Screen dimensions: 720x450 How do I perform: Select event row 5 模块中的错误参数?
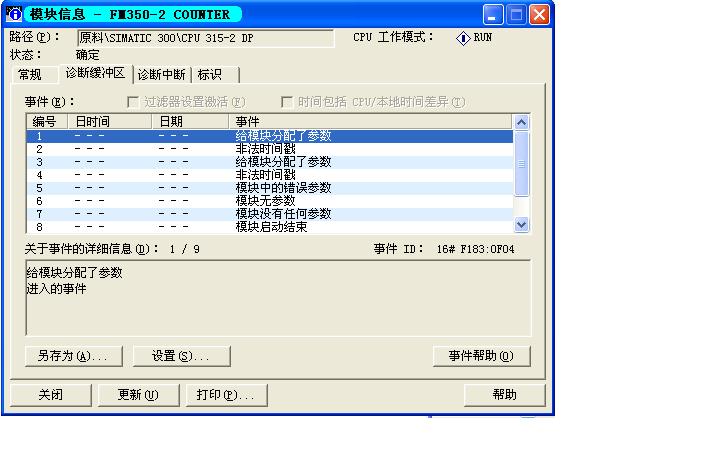[x=270, y=188]
